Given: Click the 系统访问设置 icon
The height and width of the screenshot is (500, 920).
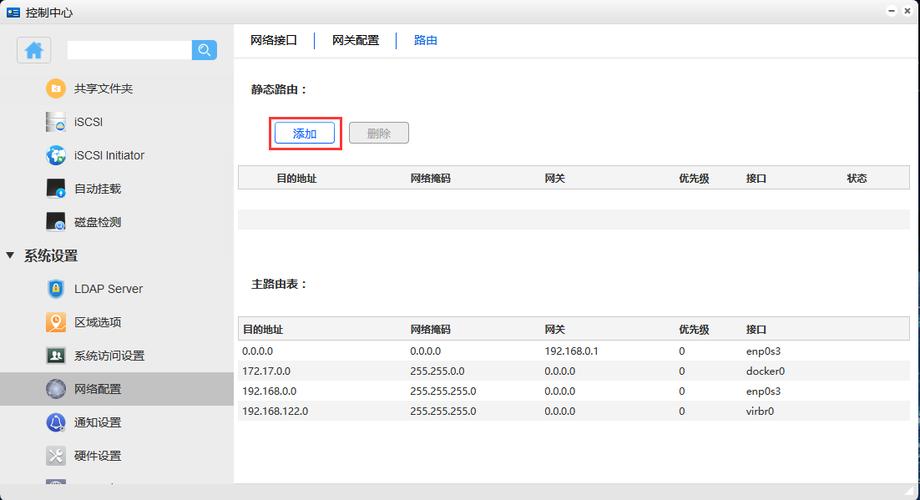Looking at the screenshot, I should point(56,356).
